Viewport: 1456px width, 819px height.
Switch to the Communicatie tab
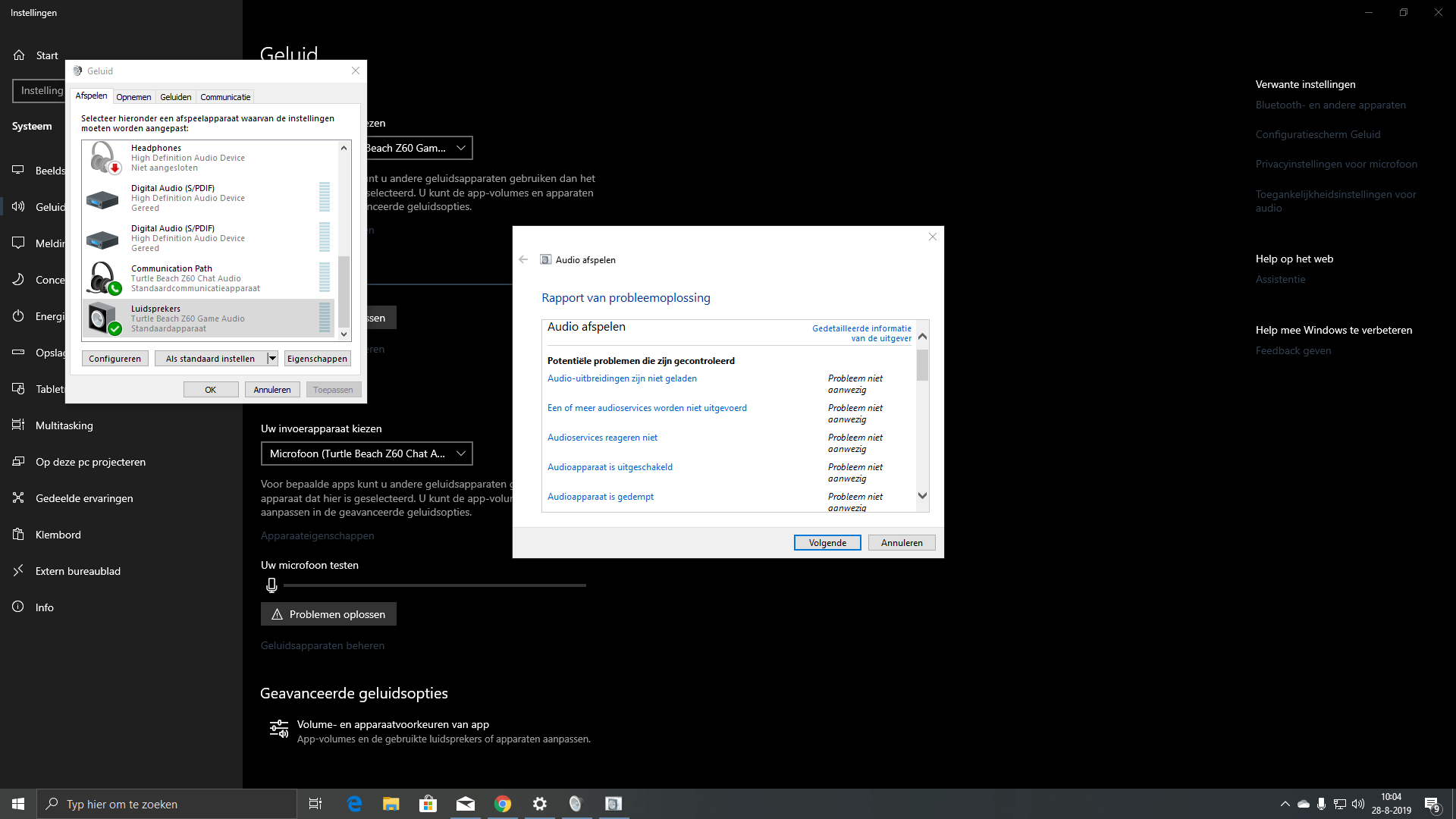(x=225, y=97)
